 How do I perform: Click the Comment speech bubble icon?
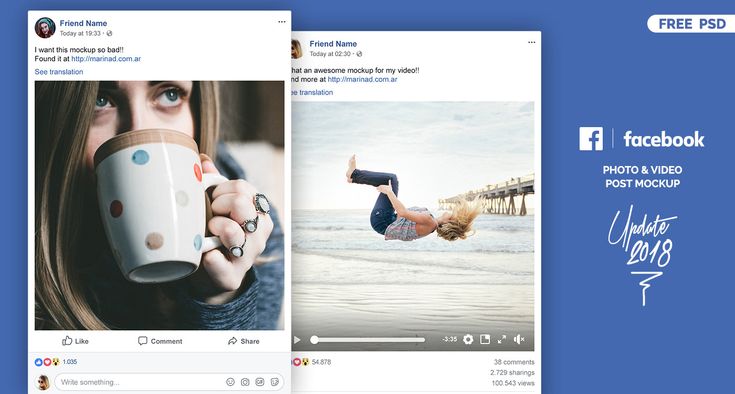pos(142,341)
